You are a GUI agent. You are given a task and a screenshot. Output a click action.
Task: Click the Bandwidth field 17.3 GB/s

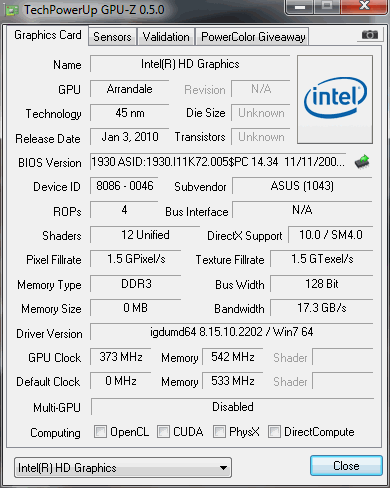pyautogui.click(x=322, y=308)
